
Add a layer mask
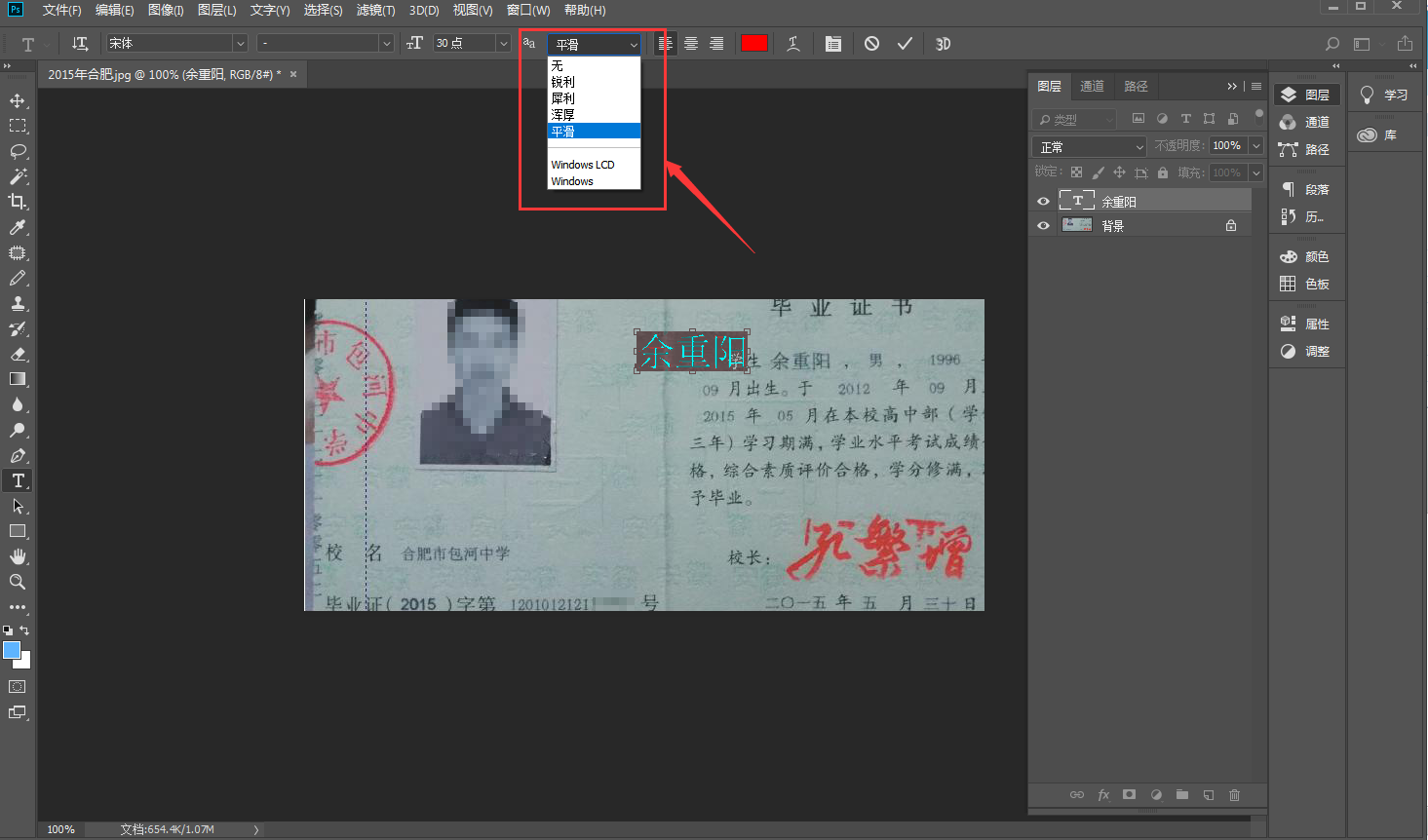pyautogui.click(x=1129, y=795)
